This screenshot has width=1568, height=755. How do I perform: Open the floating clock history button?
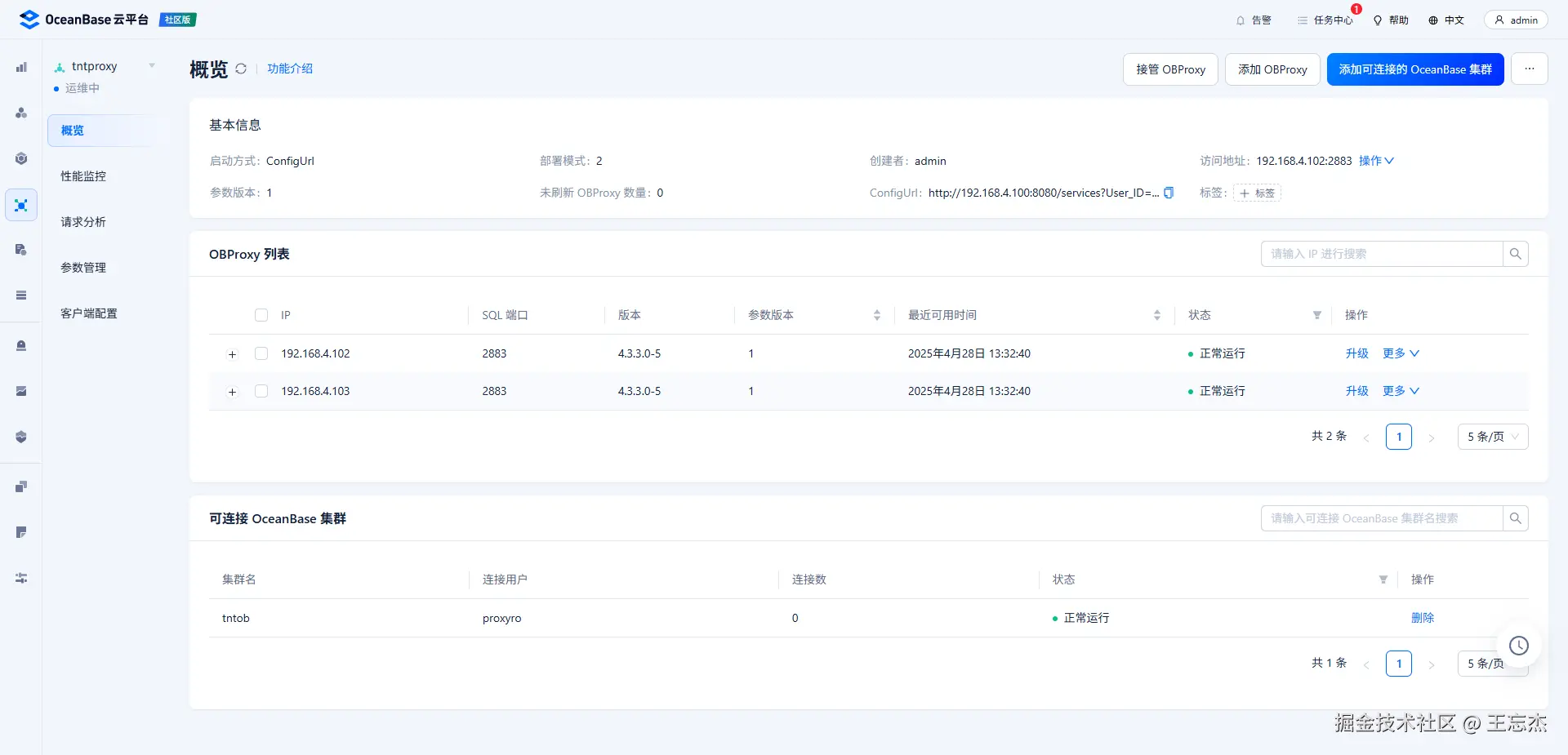click(x=1519, y=646)
